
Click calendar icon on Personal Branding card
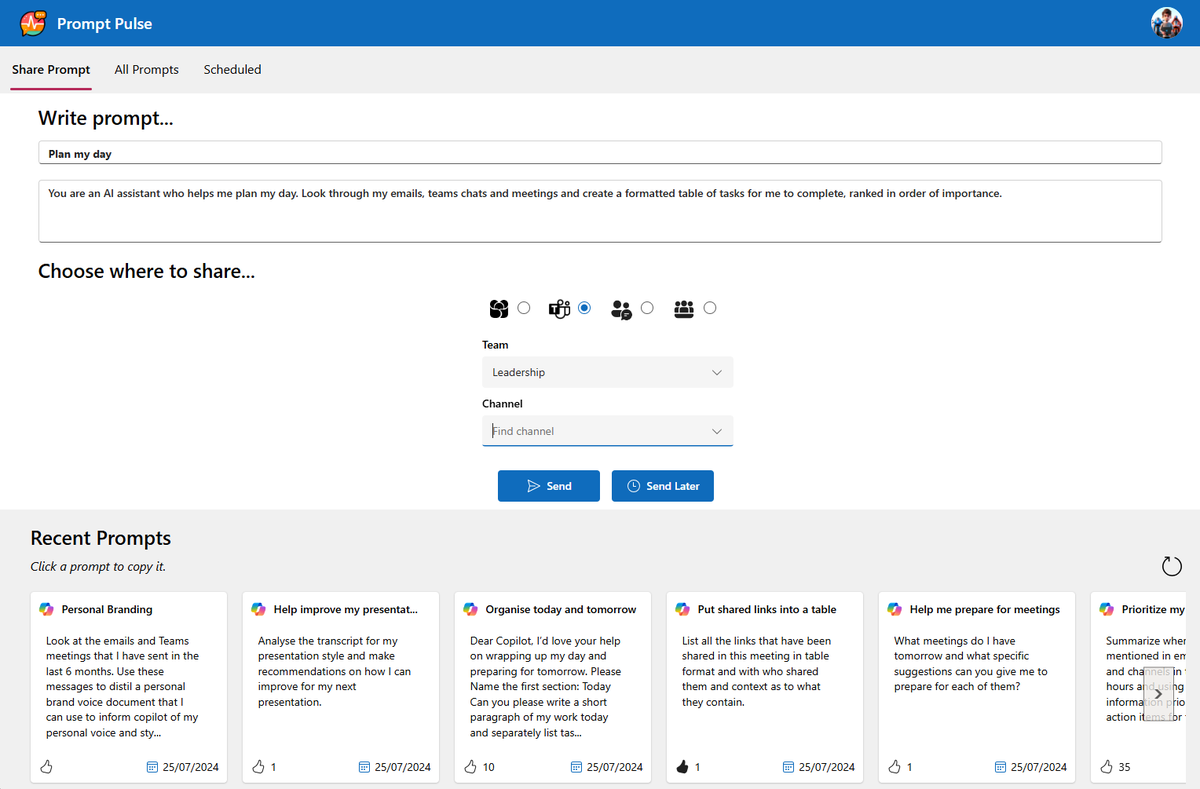coord(152,767)
